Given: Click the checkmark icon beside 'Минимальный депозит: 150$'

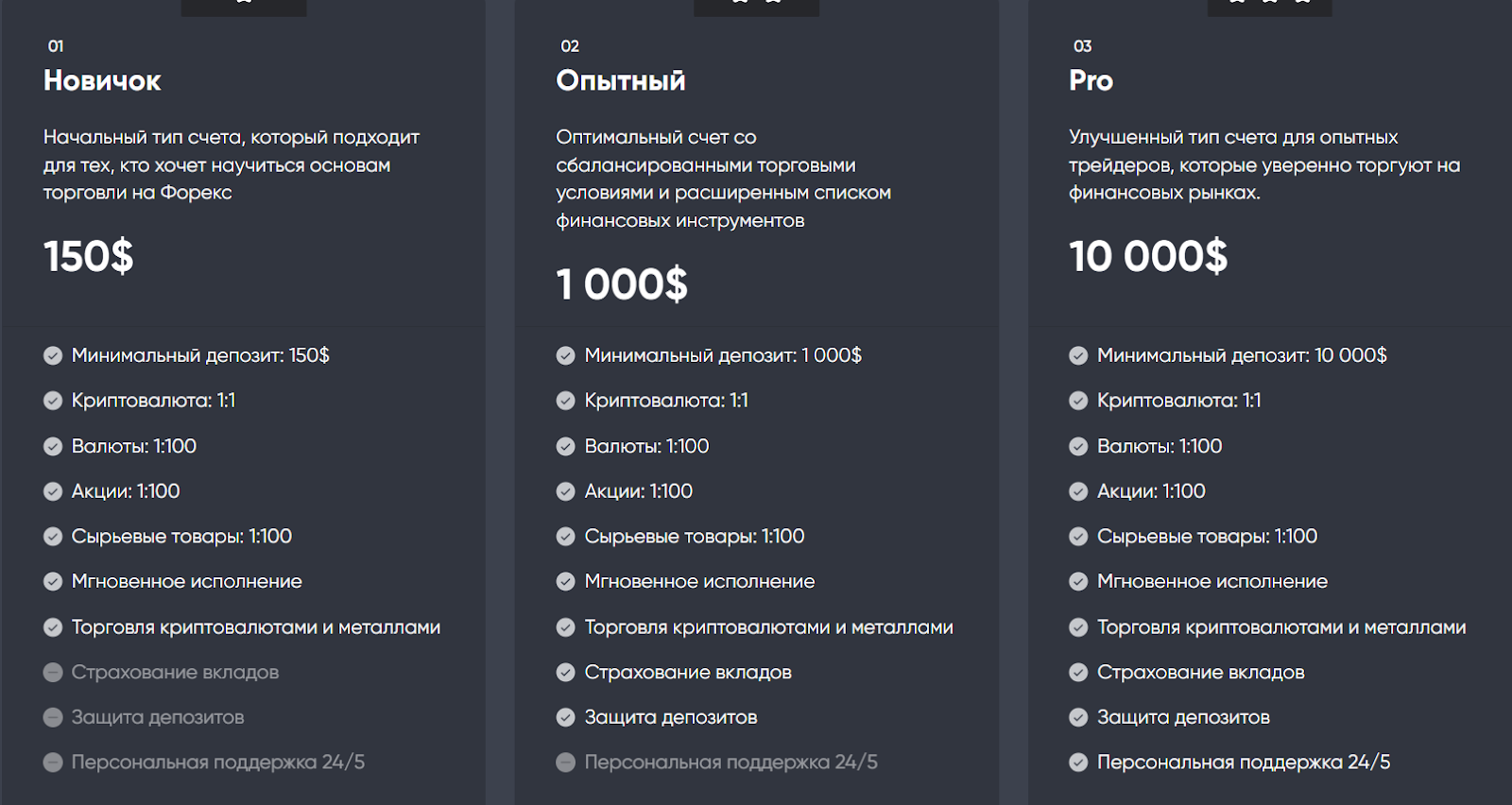Looking at the screenshot, I should click(53, 356).
